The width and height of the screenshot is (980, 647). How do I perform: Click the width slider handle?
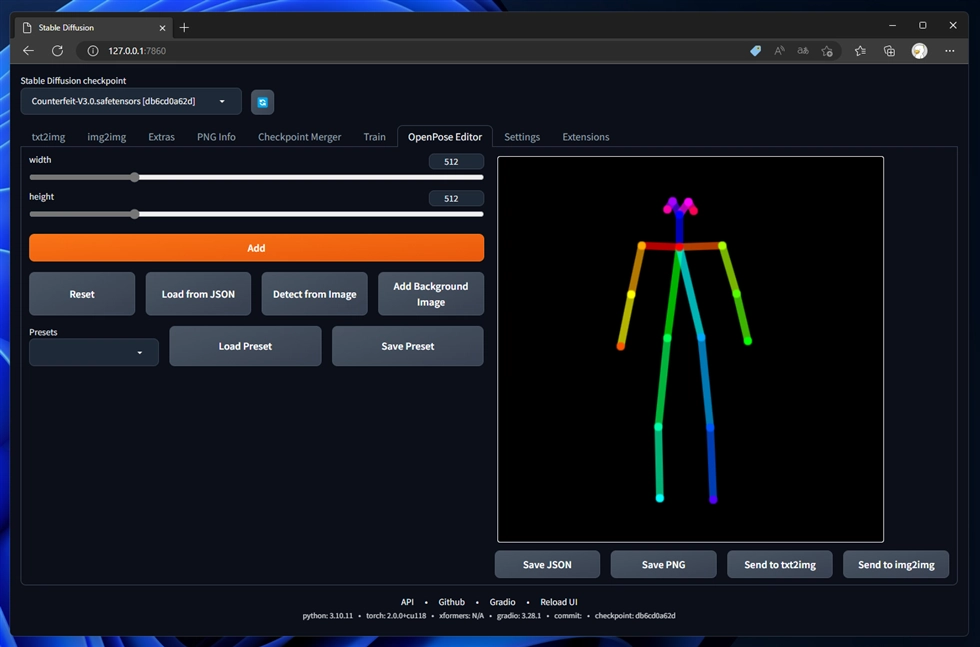pos(135,177)
